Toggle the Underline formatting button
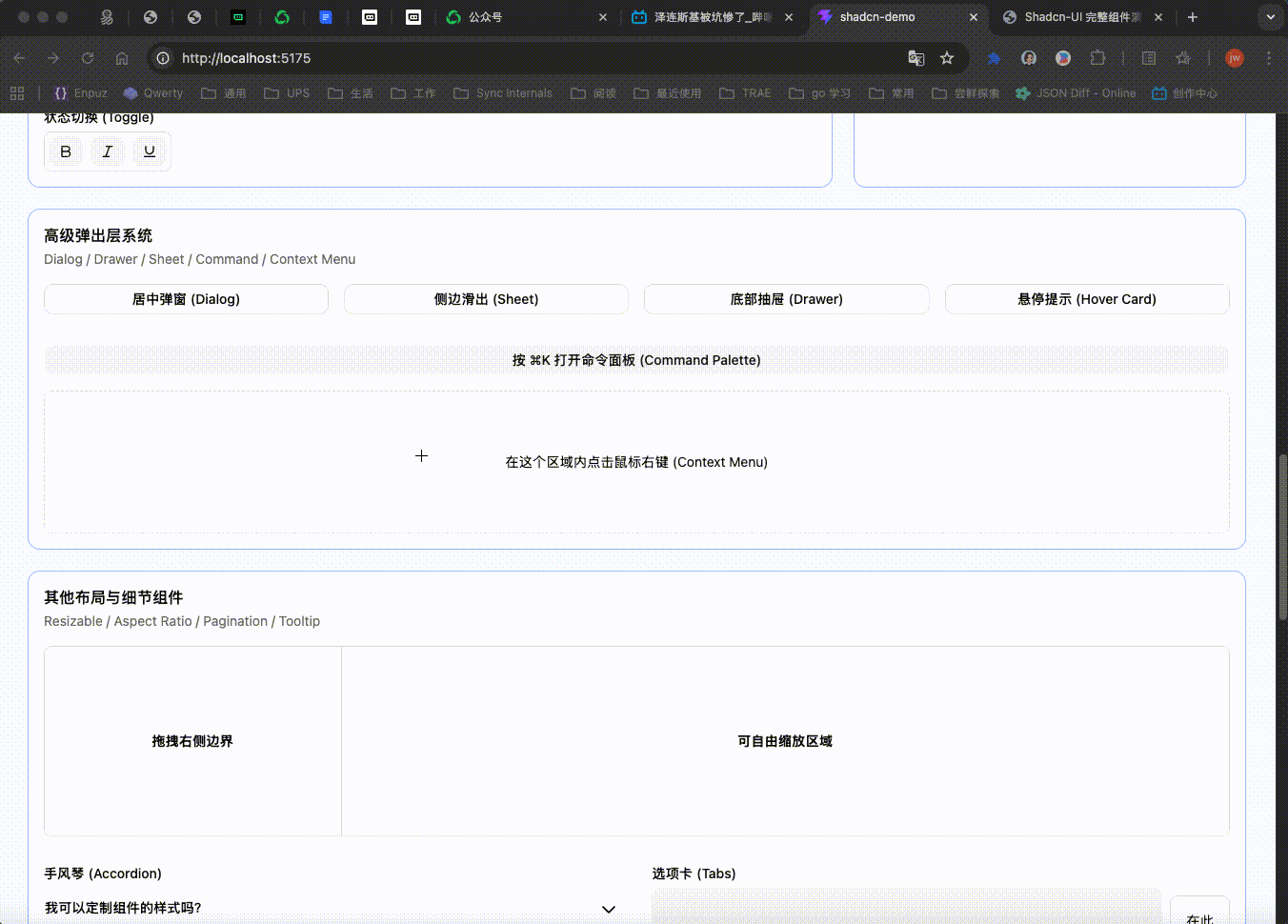The image size is (1288, 924). point(150,151)
